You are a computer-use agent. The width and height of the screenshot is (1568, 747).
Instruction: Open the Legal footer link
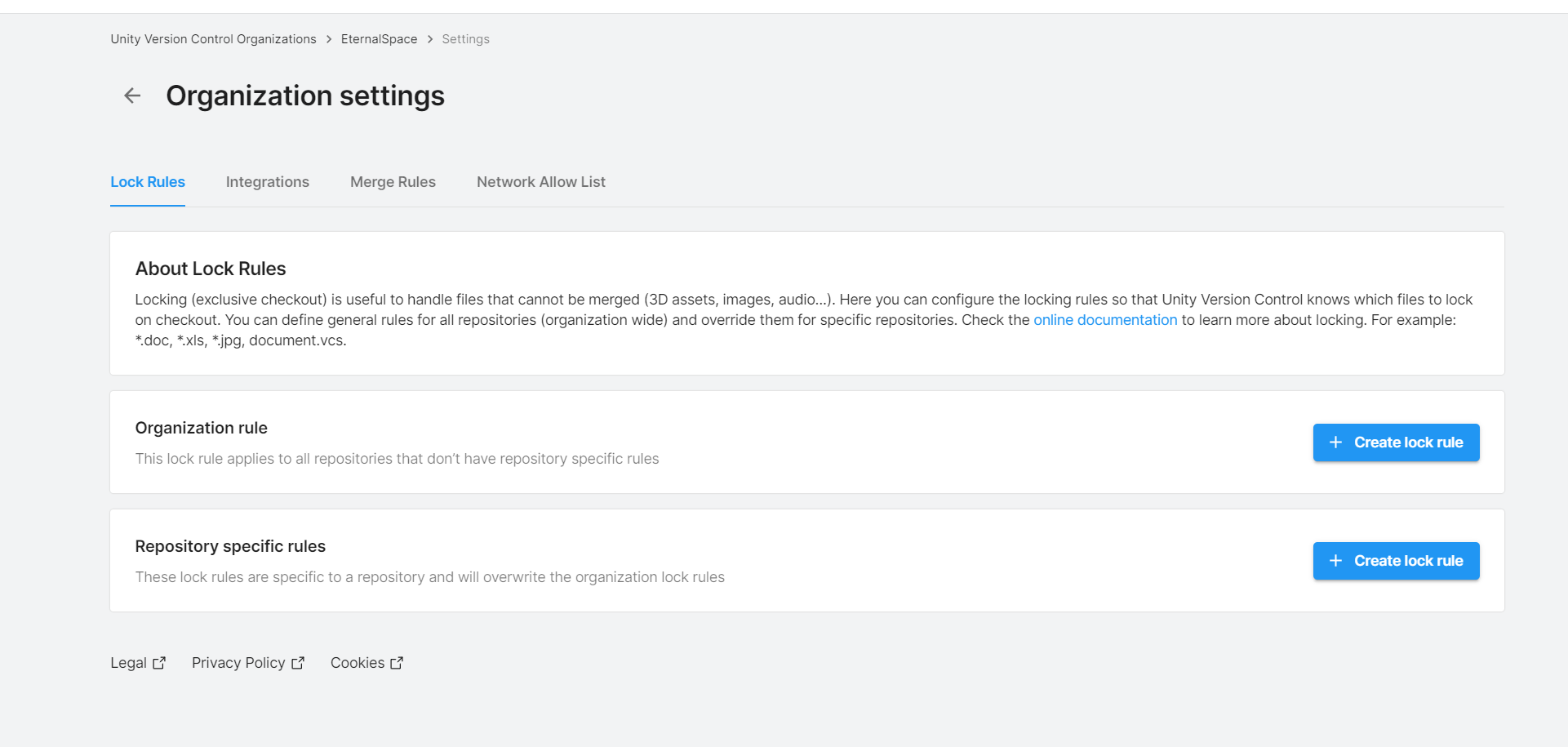pos(128,663)
